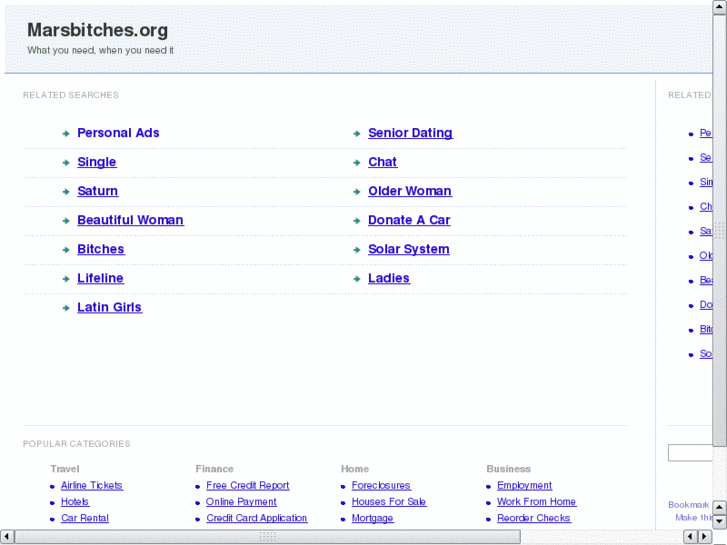Click the arrow icon beside Ladies
Image resolution: width=727 pixels, height=545 pixels.
(357, 279)
